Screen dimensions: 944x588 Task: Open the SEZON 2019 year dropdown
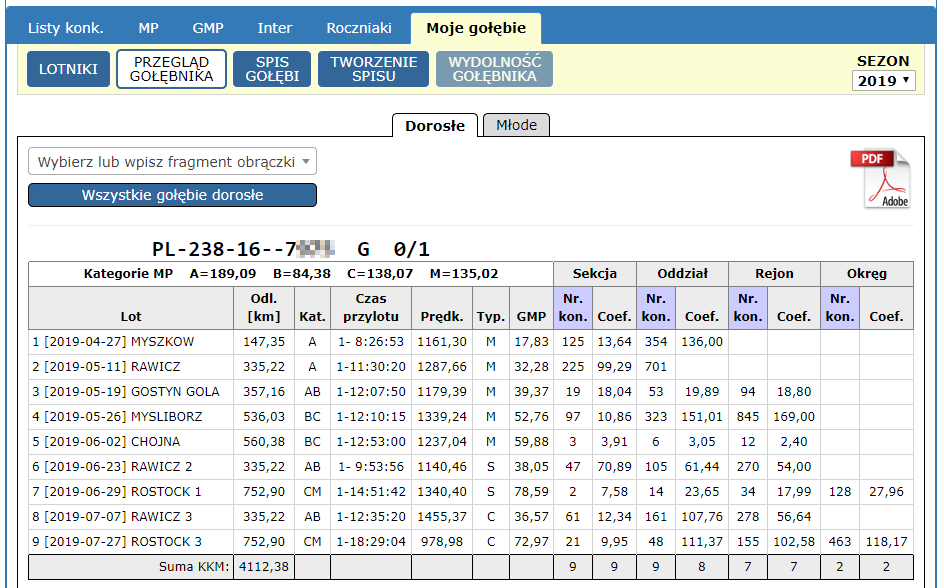coord(884,81)
